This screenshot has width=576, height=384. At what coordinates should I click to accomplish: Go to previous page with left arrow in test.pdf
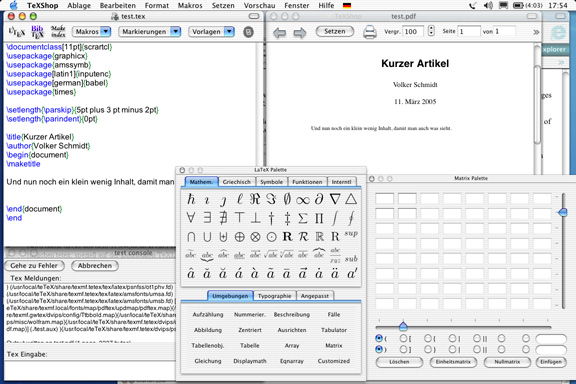click(280, 33)
